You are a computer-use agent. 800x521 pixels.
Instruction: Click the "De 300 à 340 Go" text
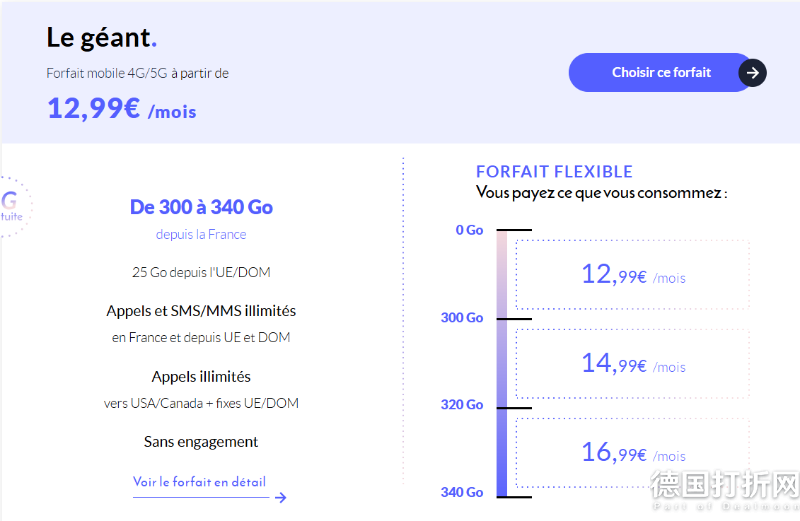(x=201, y=207)
